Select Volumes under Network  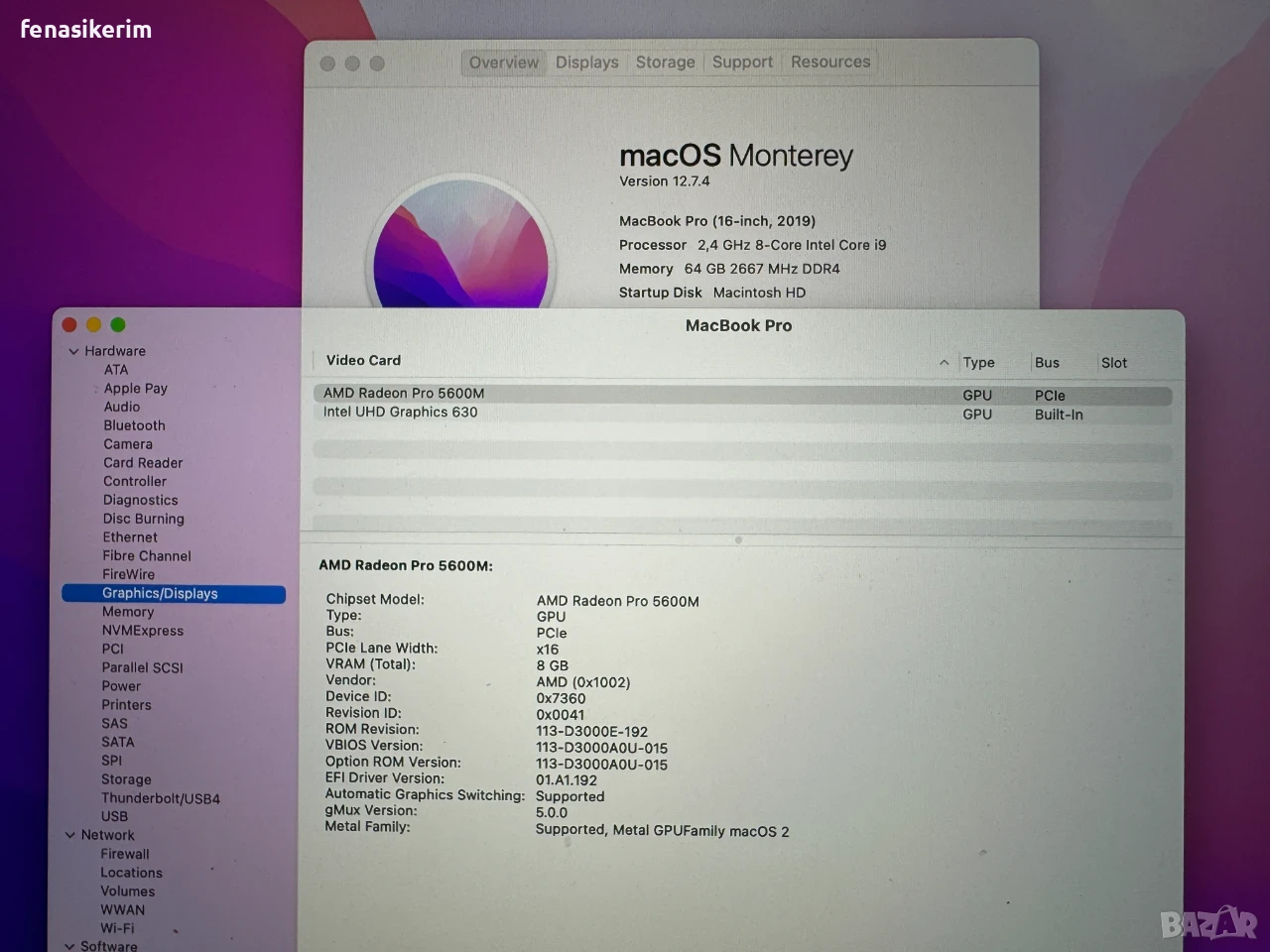pyautogui.click(x=127, y=892)
